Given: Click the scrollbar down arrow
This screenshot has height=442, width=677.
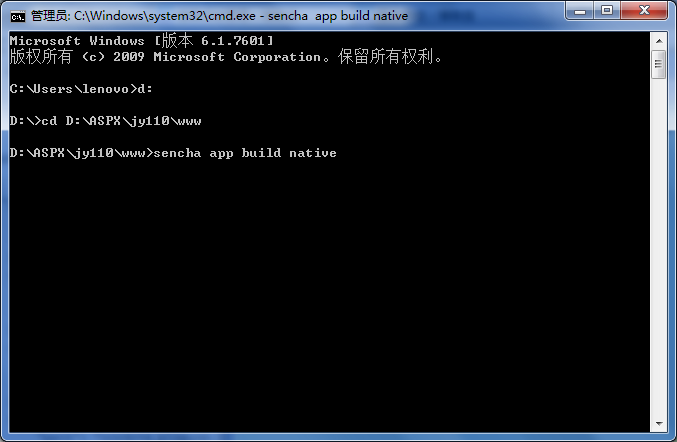Looking at the screenshot, I should click(x=659, y=424).
